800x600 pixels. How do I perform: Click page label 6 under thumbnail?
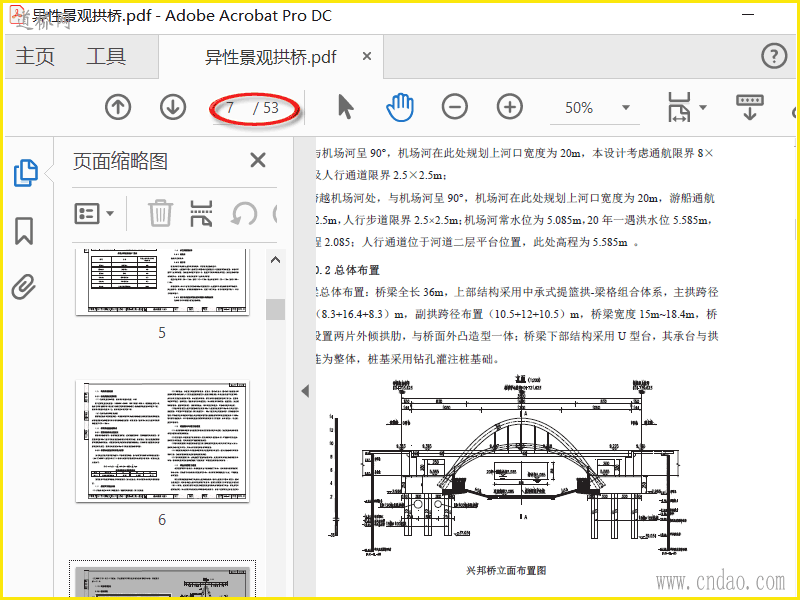click(x=162, y=519)
